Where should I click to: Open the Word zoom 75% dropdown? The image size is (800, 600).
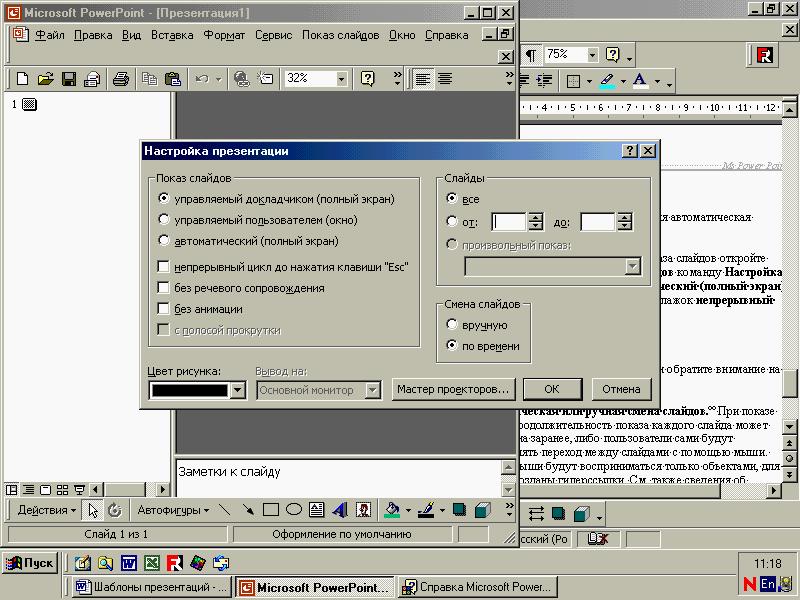(x=592, y=55)
